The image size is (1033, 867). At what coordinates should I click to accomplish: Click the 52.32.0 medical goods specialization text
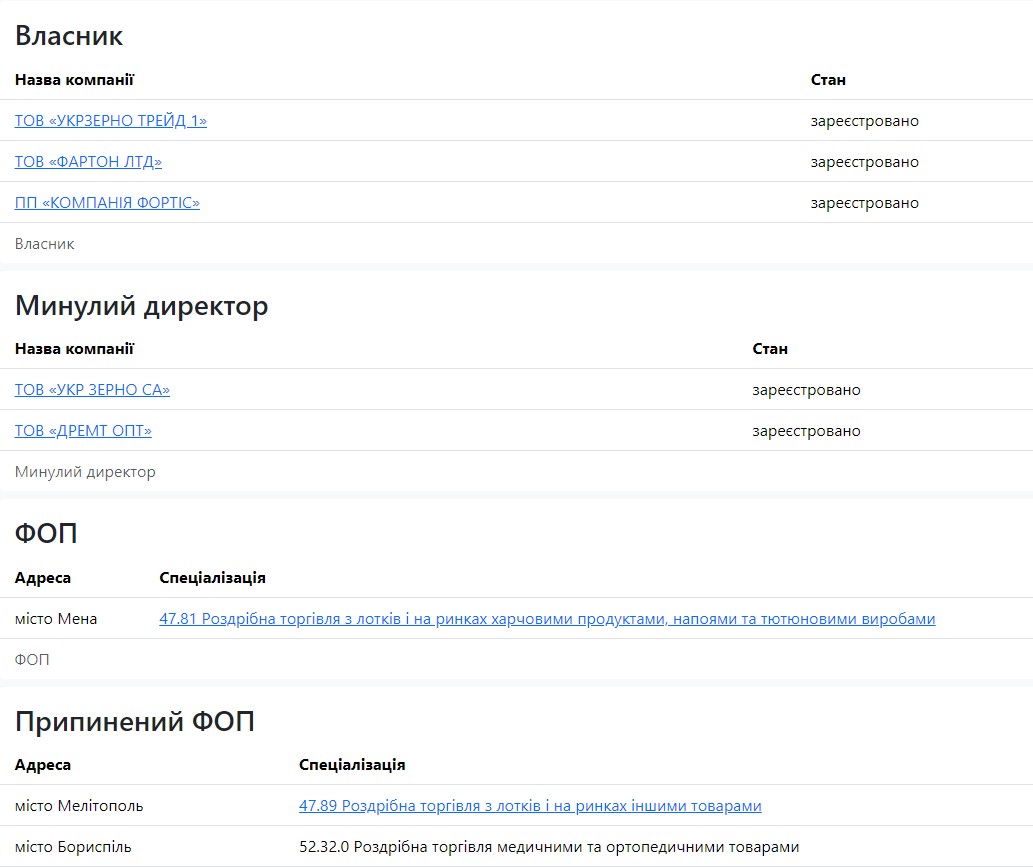pos(549,847)
